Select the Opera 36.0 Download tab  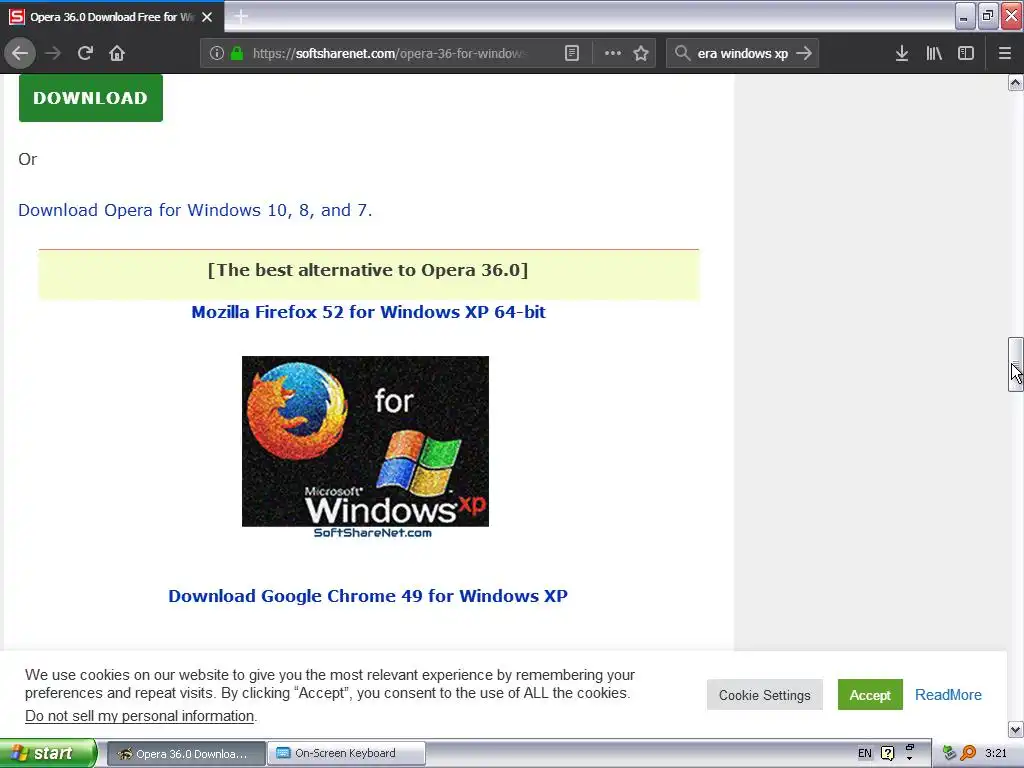point(112,17)
